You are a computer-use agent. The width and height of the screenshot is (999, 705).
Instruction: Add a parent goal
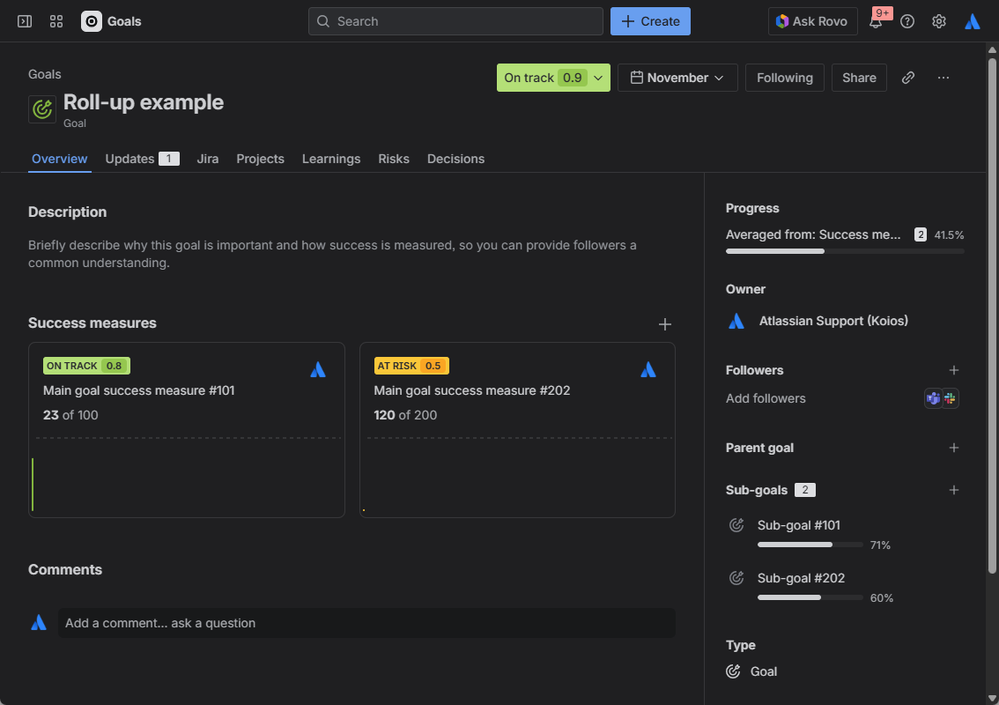[x=954, y=448]
